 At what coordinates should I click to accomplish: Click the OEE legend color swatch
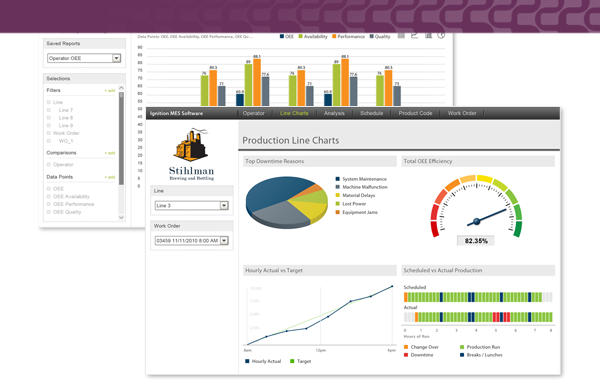282,36
